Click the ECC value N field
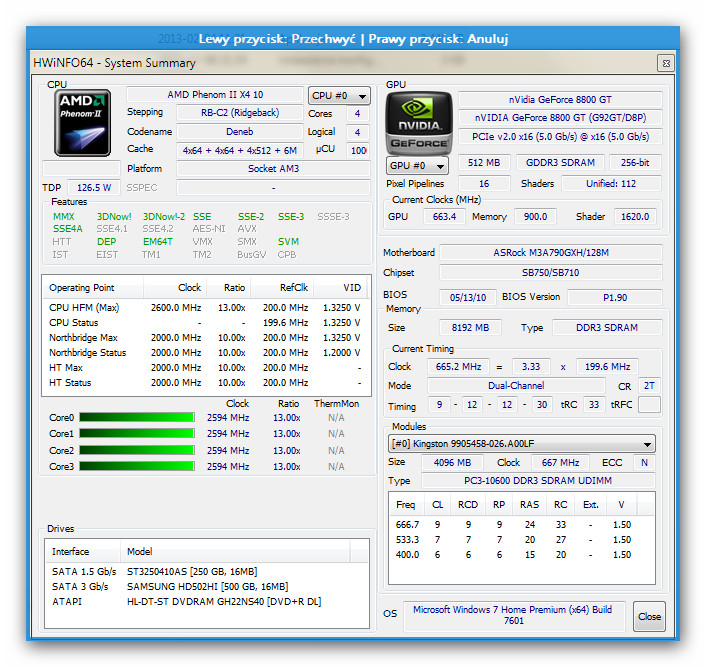 coord(644,463)
